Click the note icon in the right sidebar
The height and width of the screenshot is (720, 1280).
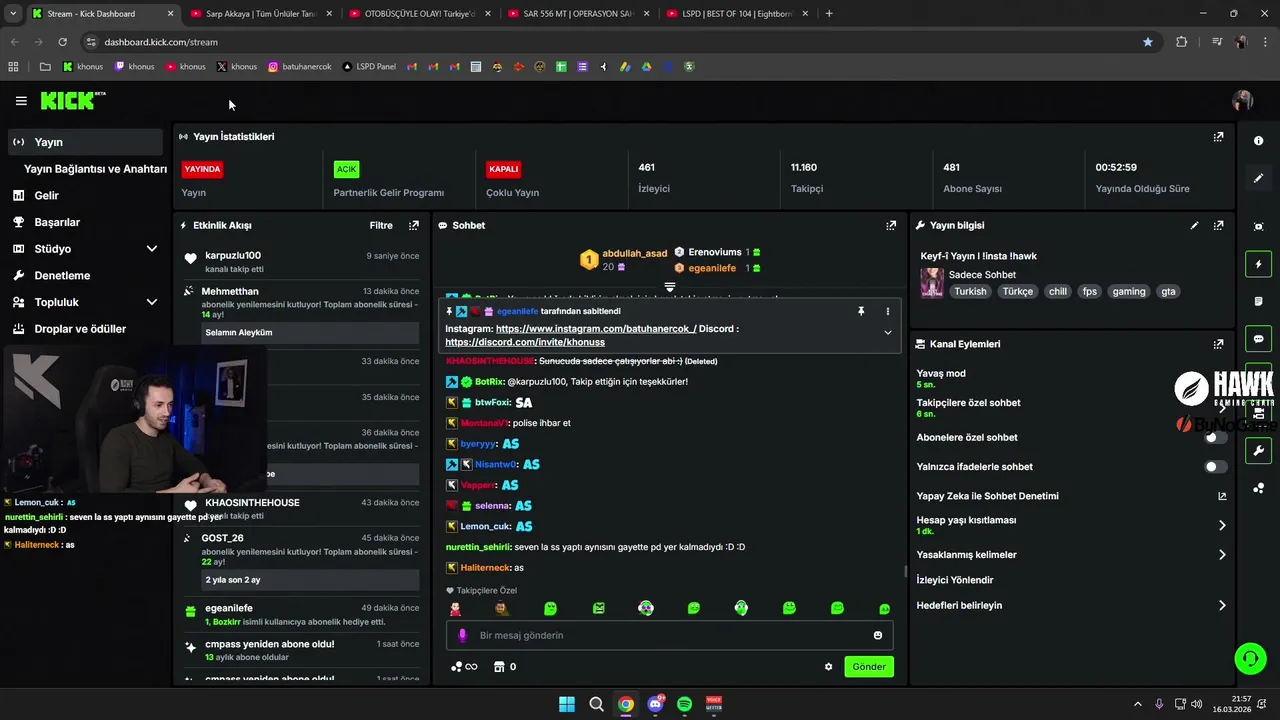1259,301
